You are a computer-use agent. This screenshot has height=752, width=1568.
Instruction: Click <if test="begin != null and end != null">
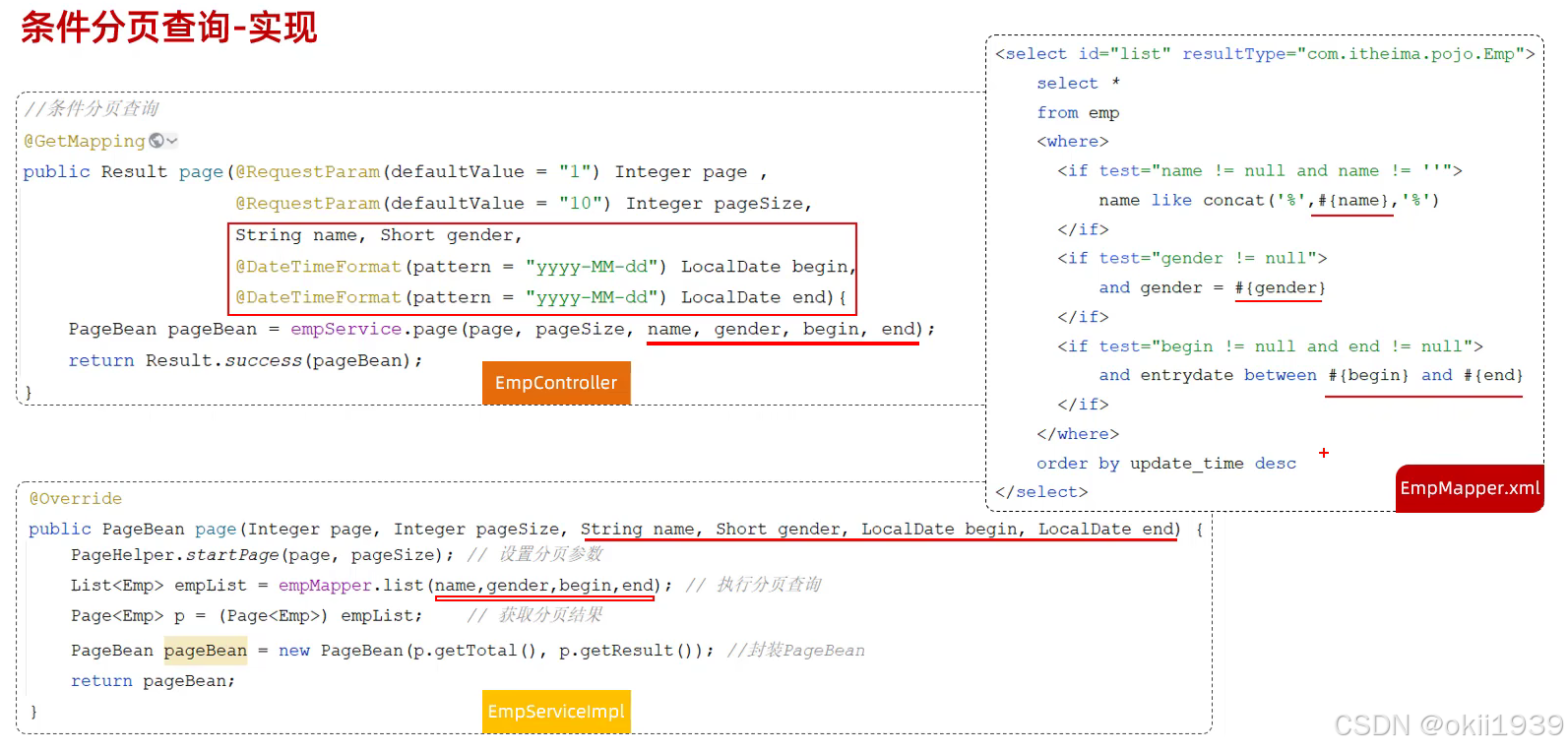[1270, 346]
